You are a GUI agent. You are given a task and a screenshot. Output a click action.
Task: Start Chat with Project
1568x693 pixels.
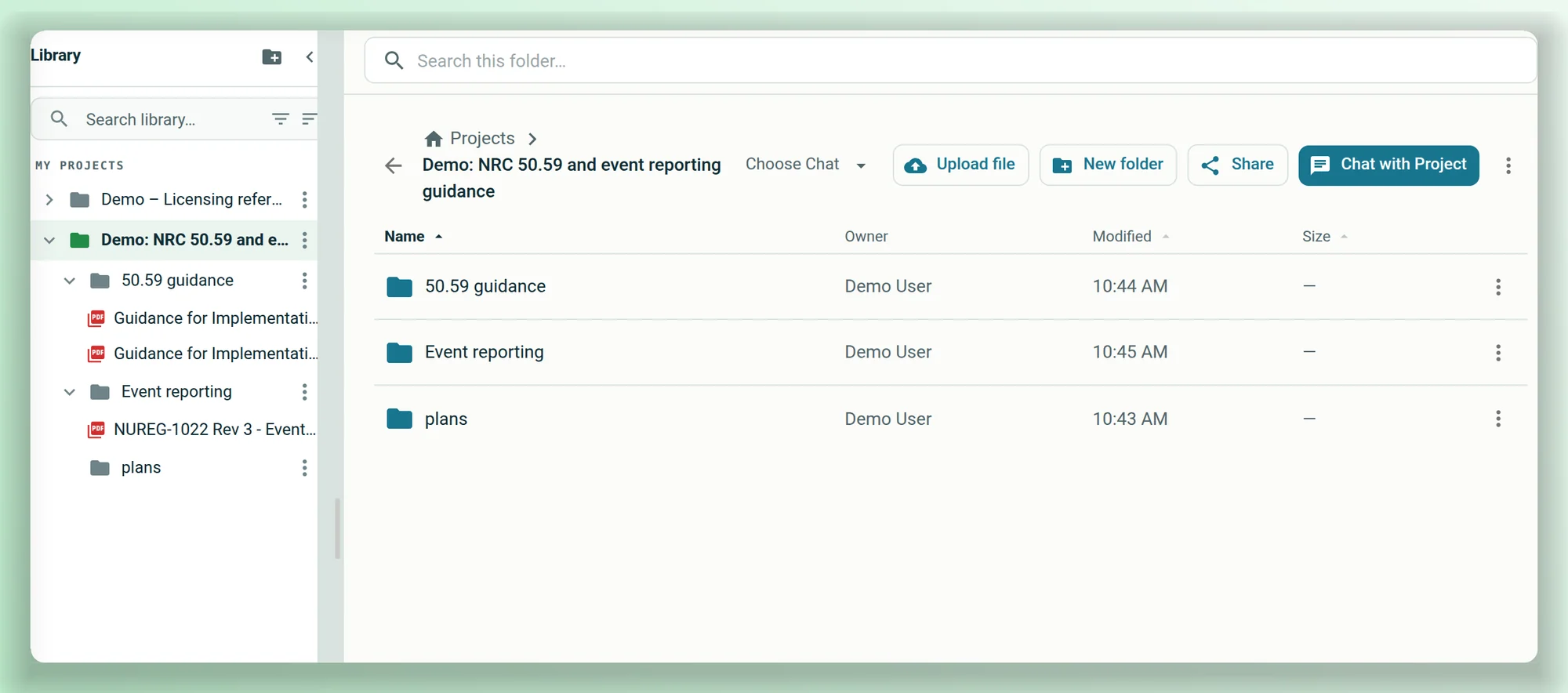coord(1388,165)
